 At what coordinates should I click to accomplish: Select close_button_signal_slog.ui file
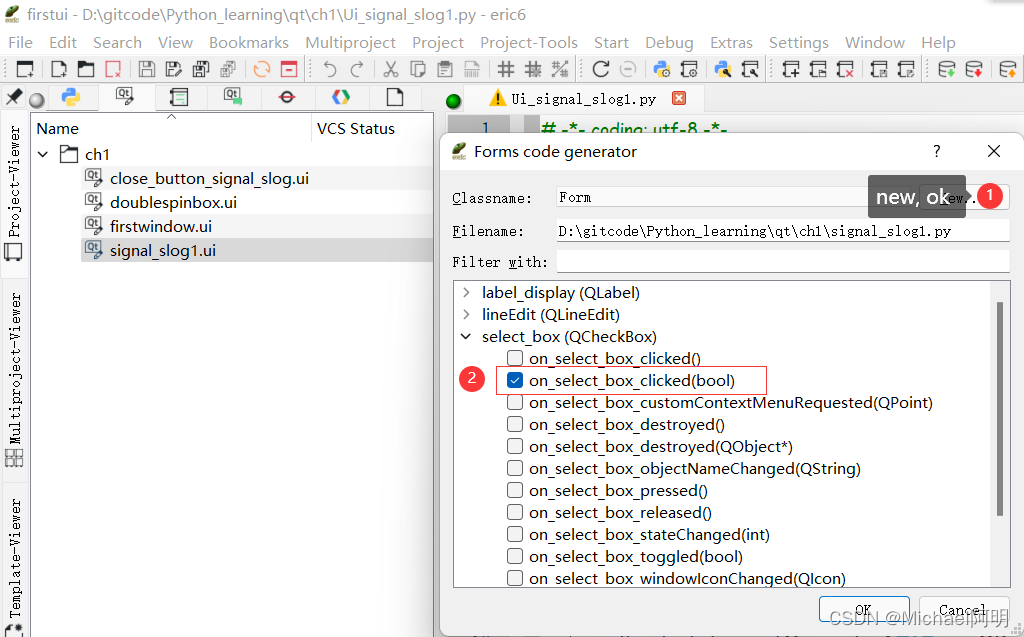pyautogui.click(x=209, y=178)
